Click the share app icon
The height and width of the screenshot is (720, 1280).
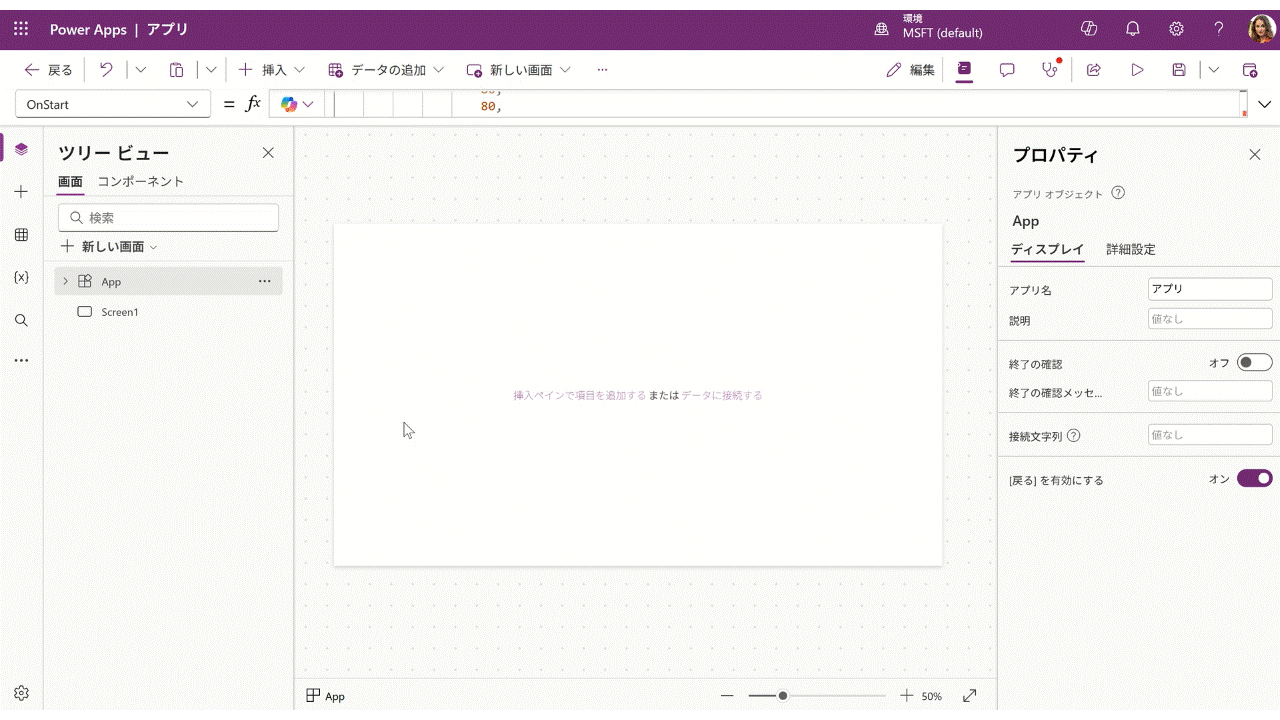tap(1094, 70)
